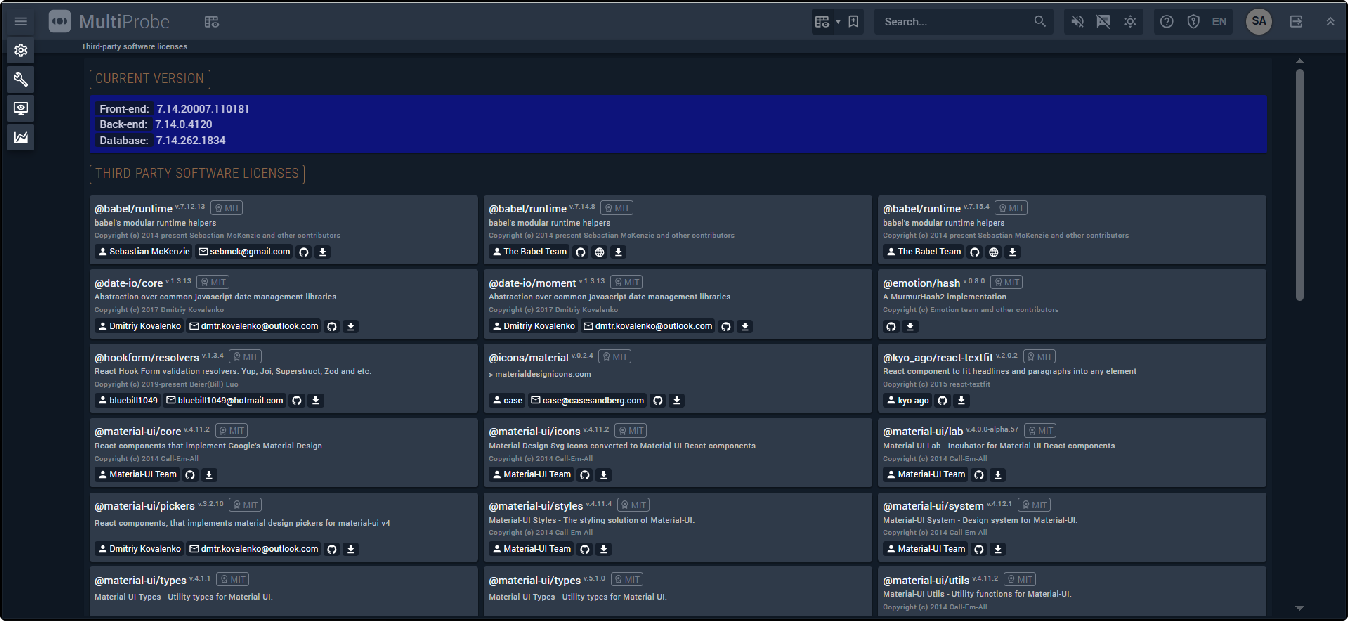Click the bookmark icon in top bar
The image size is (1348, 621).
coord(853,21)
